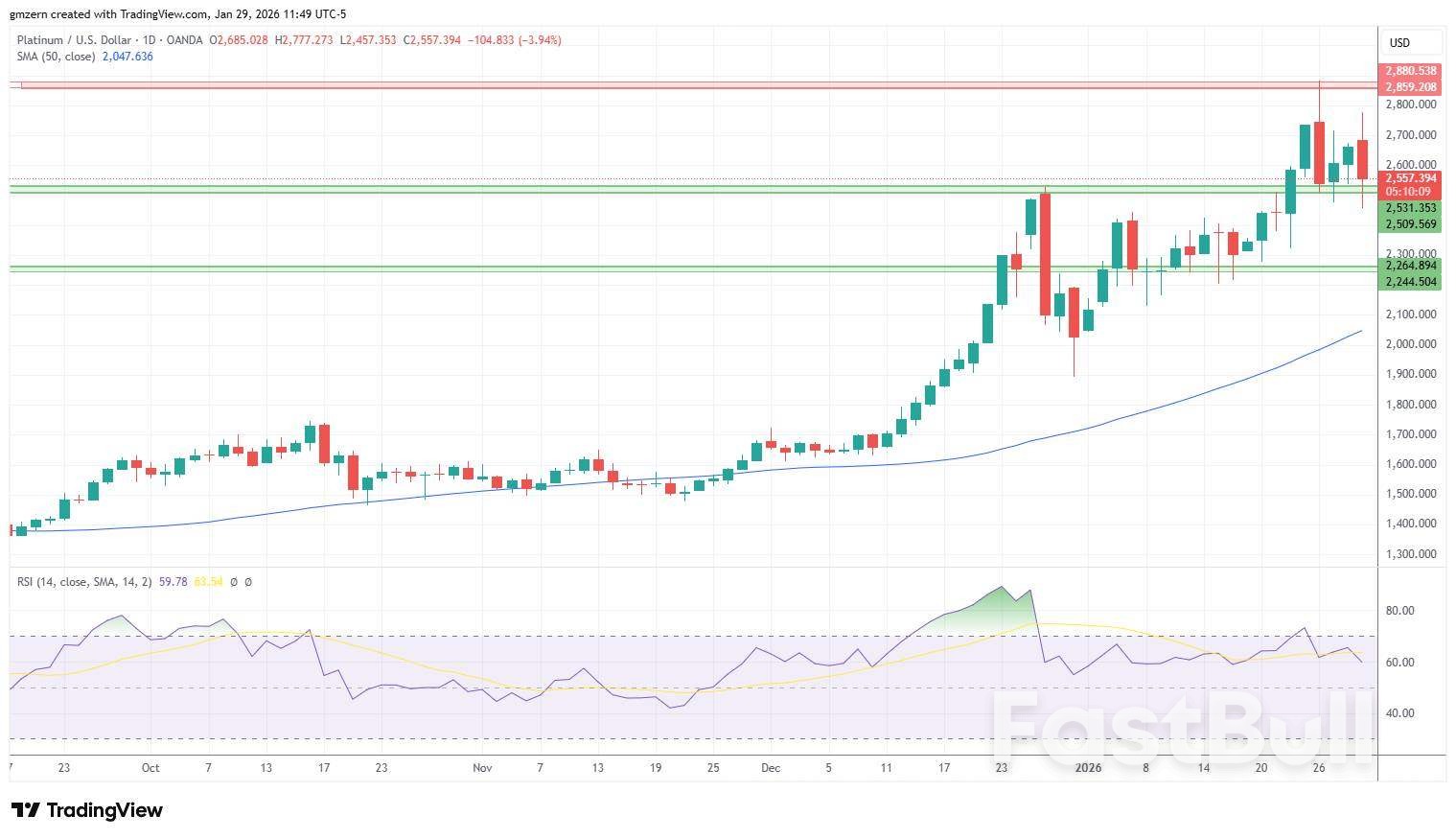Click the red upper resistance zone band

coord(671,86)
